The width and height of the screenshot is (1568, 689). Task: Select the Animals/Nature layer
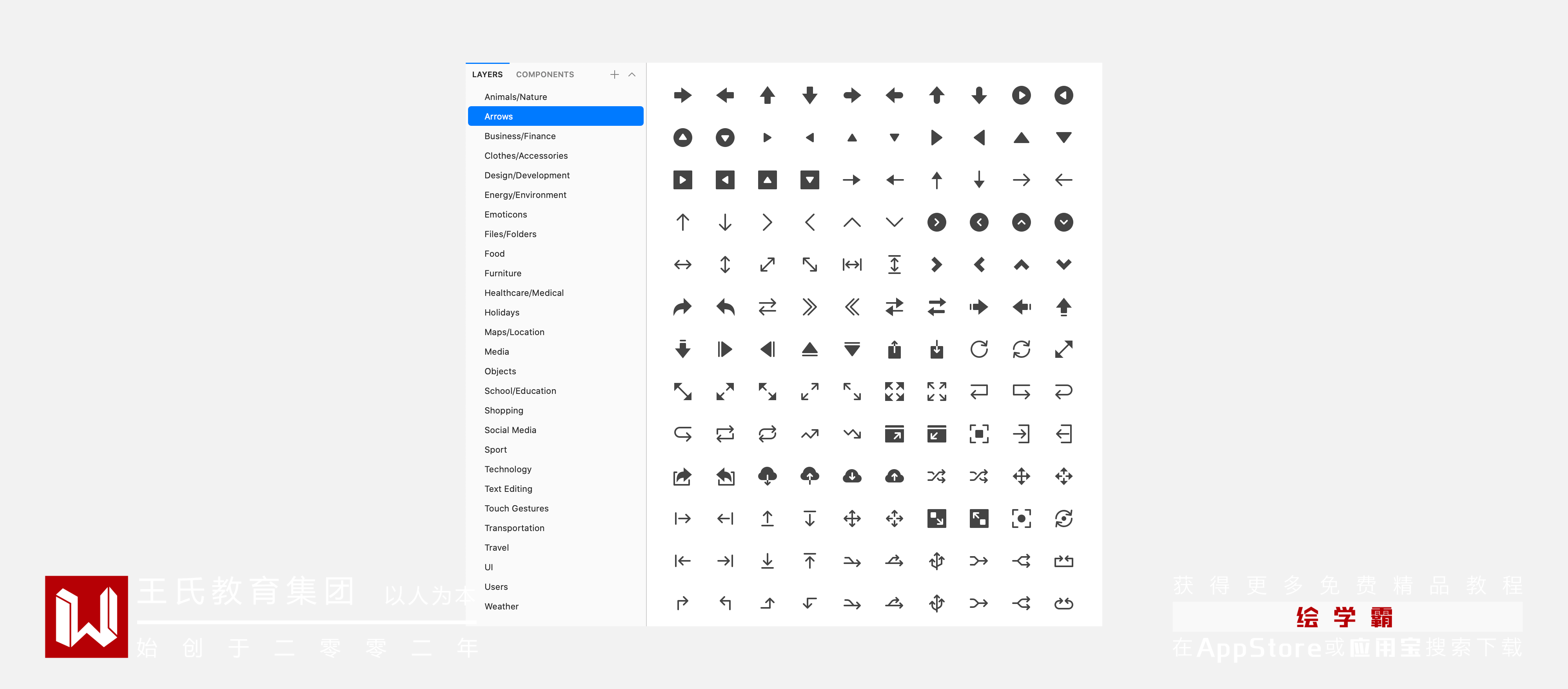[515, 97]
